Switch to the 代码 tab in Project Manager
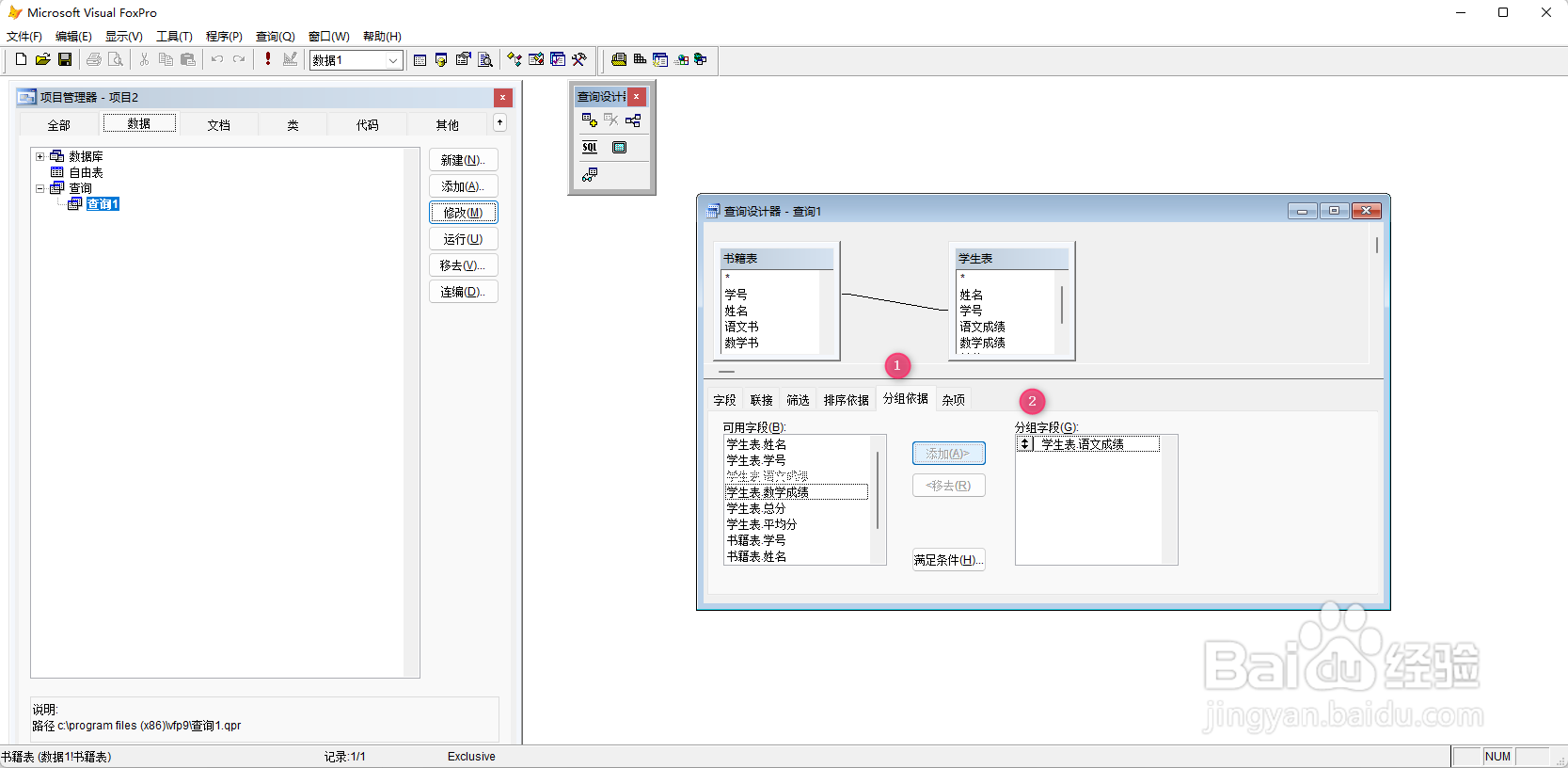Screen dimensions: 1568x768 [x=367, y=125]
